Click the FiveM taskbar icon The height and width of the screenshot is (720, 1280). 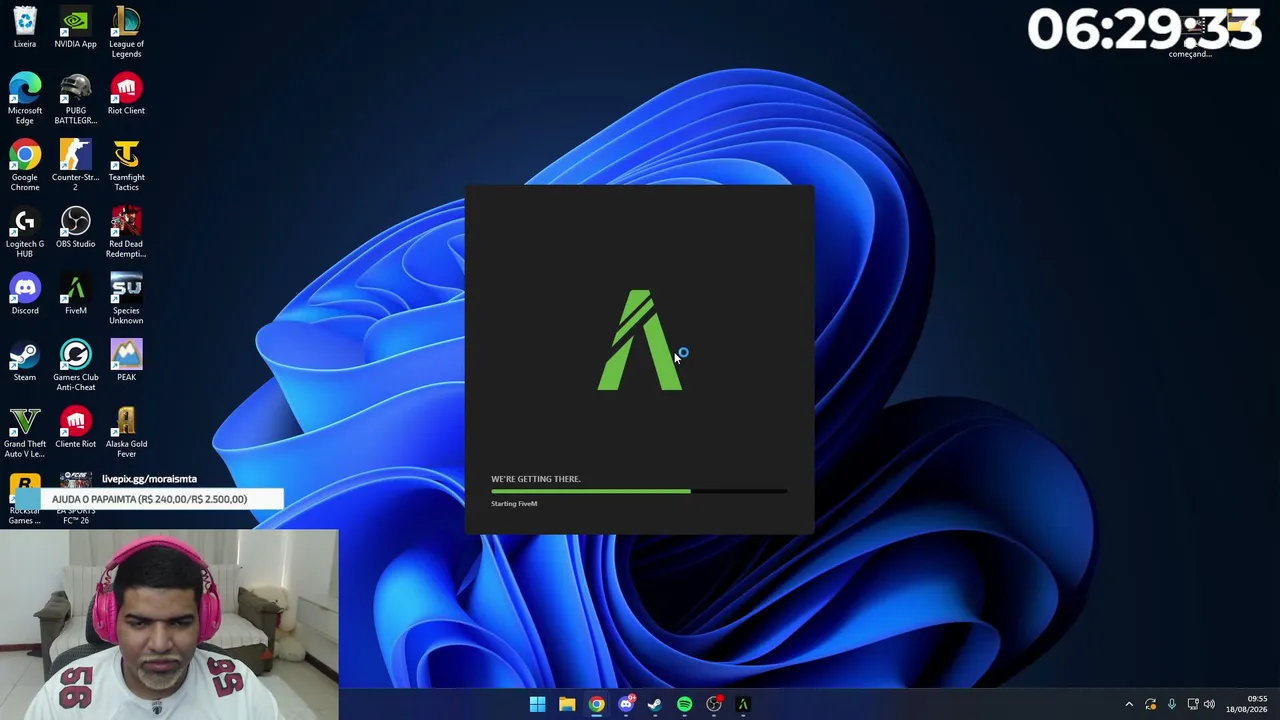[x=743, y=704]
